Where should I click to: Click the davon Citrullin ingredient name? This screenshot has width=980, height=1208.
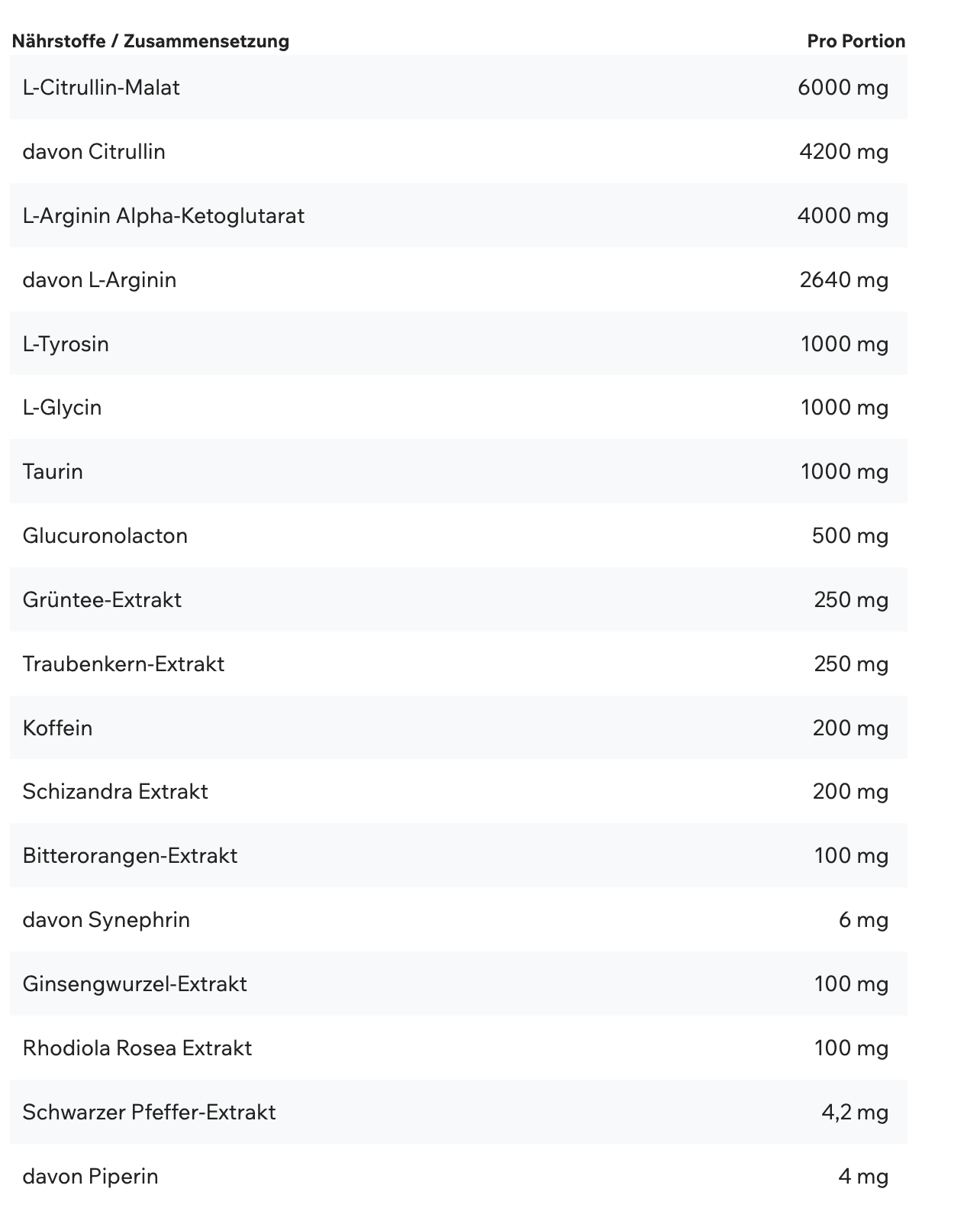(x=94, y=152)
